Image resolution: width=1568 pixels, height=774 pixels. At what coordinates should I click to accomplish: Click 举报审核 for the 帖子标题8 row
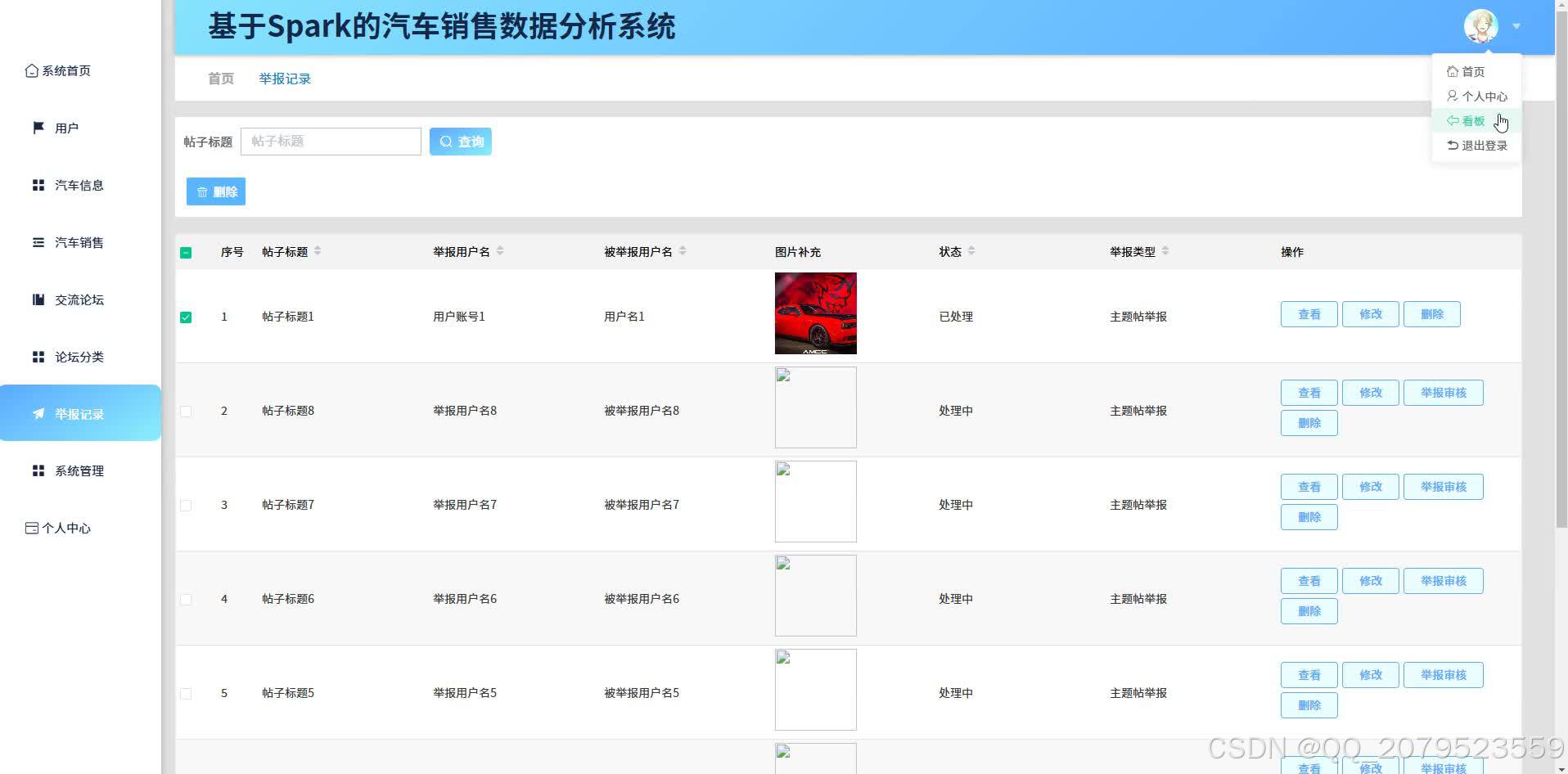click(1444, 393)
